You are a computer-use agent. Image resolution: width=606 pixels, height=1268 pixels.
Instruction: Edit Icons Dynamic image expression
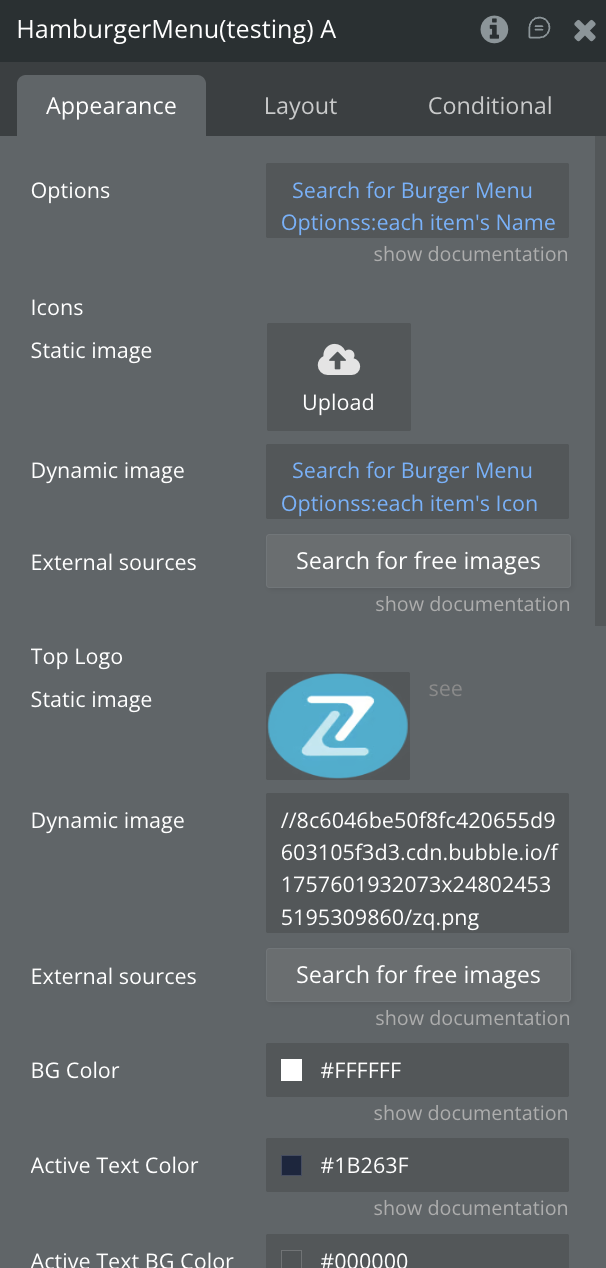pos(417,487)
